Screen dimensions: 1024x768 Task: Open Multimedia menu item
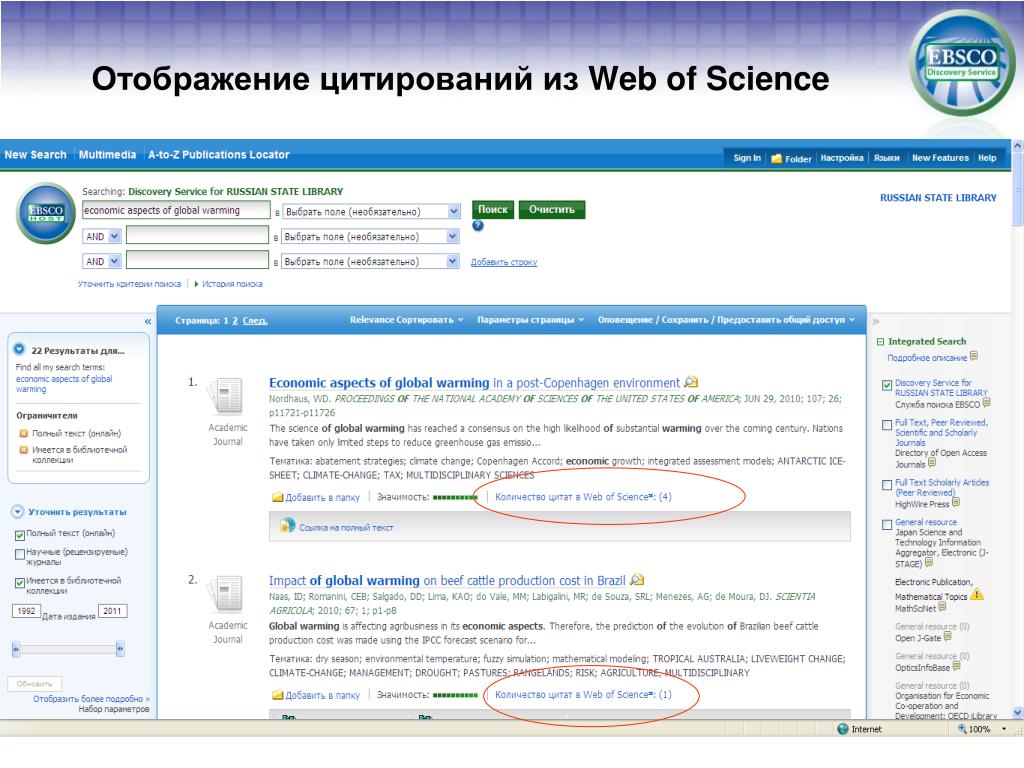tap(107, 155)
